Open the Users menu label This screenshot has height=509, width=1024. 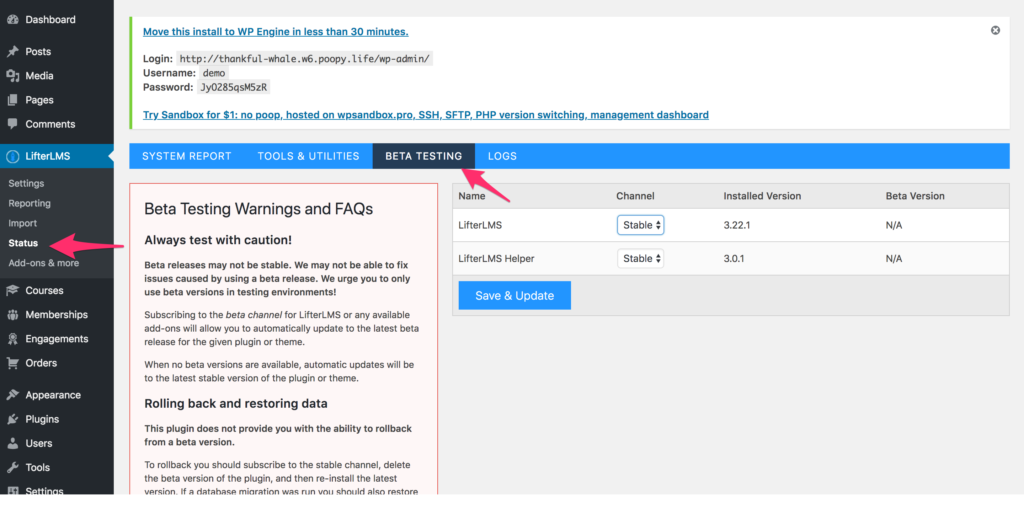coord(39,443)
